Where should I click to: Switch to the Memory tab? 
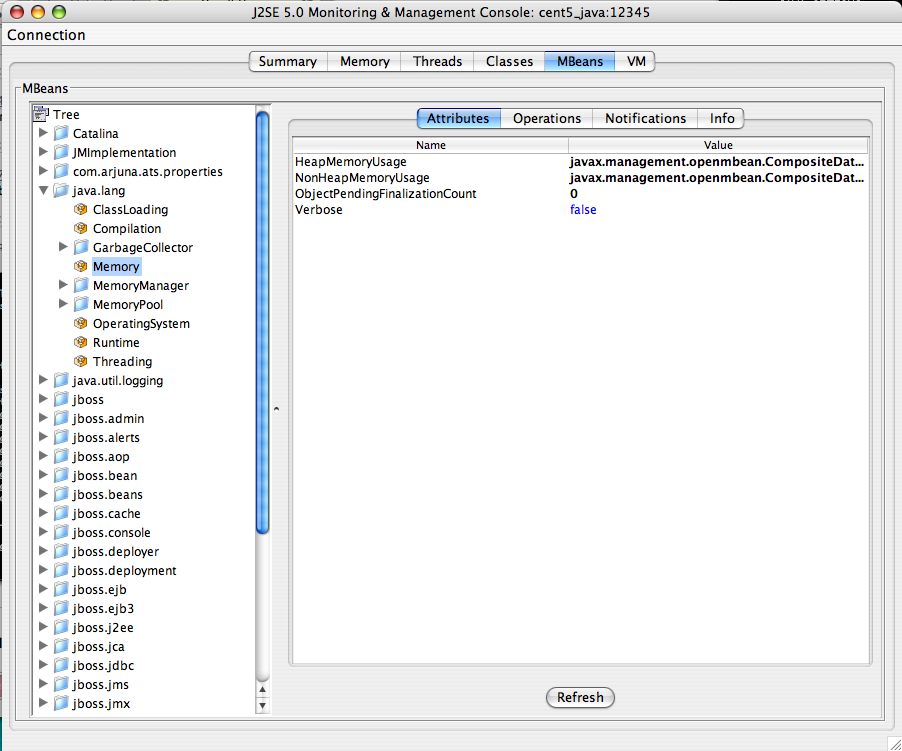click(x=365, y=62)
